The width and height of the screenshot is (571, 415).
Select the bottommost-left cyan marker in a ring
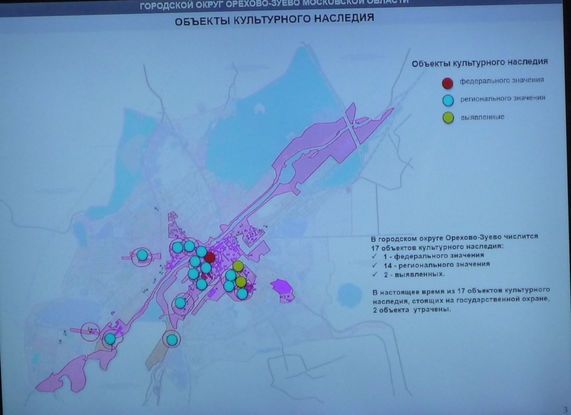coord(110,339)
